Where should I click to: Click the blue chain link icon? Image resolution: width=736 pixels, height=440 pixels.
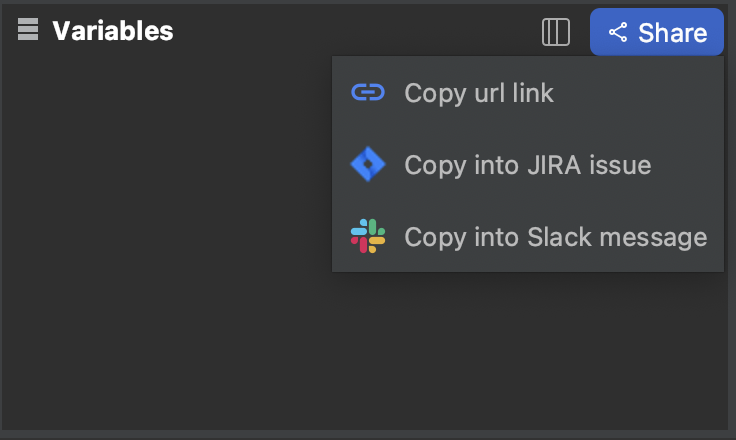coord(368,93)
